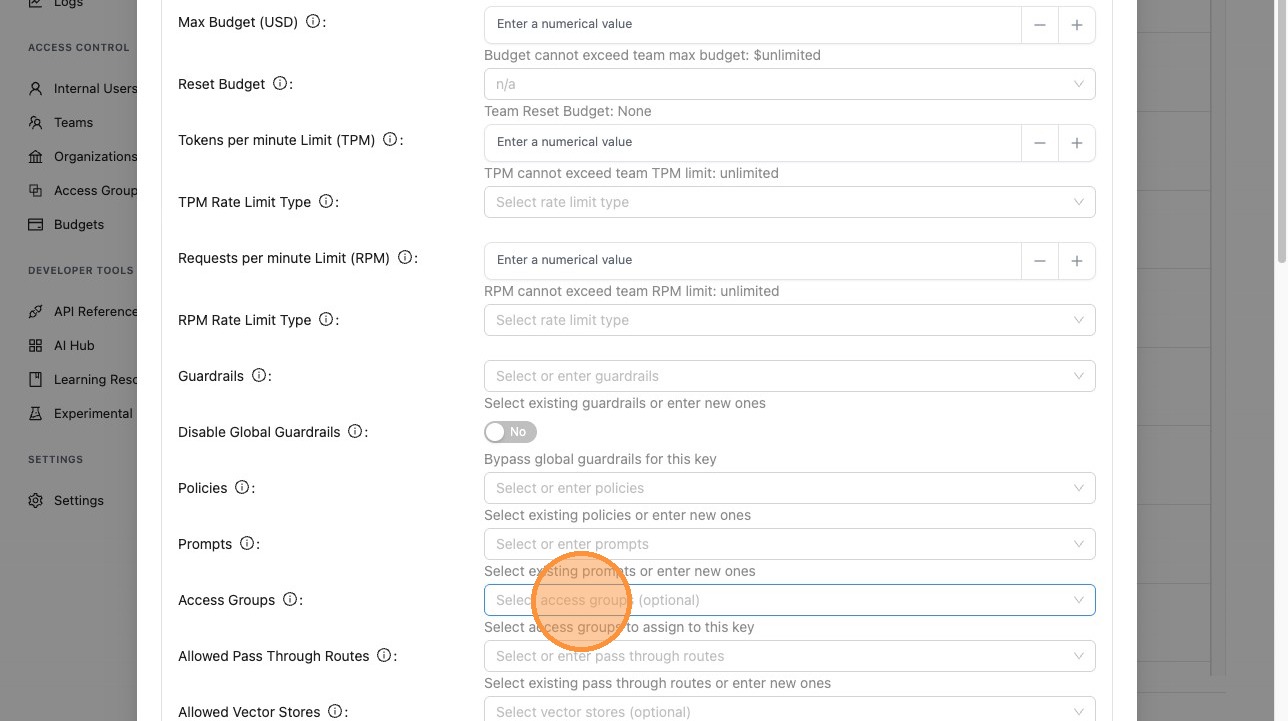Focus the Max Budget numerical input field
This screenshot has width=1288, height=721.
coord(752,24)
